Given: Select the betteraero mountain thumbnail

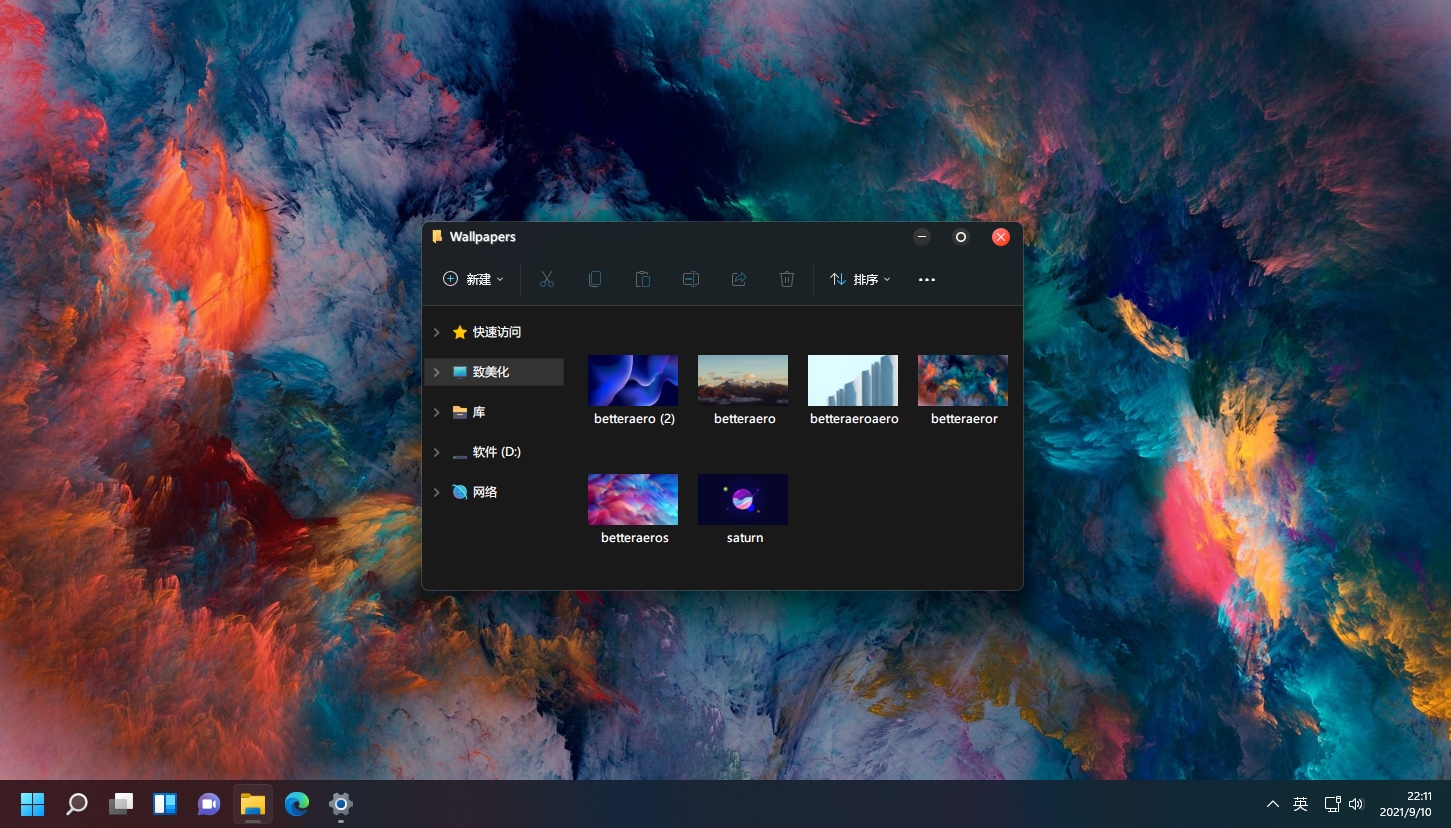Looking at the screenshot, I should click(743, 380).
